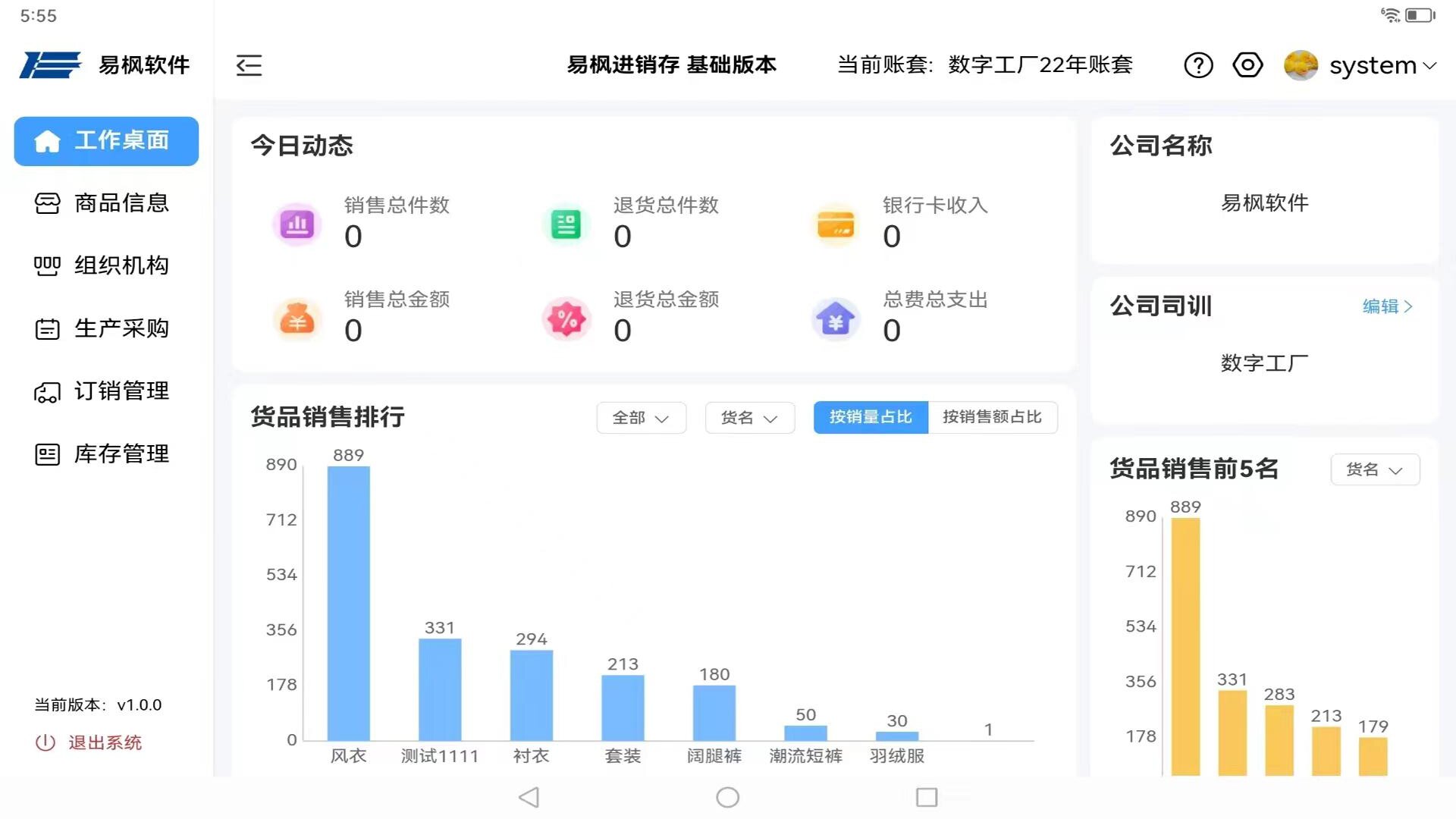Click the money bag sales amount icon

(x=297, y=319)
